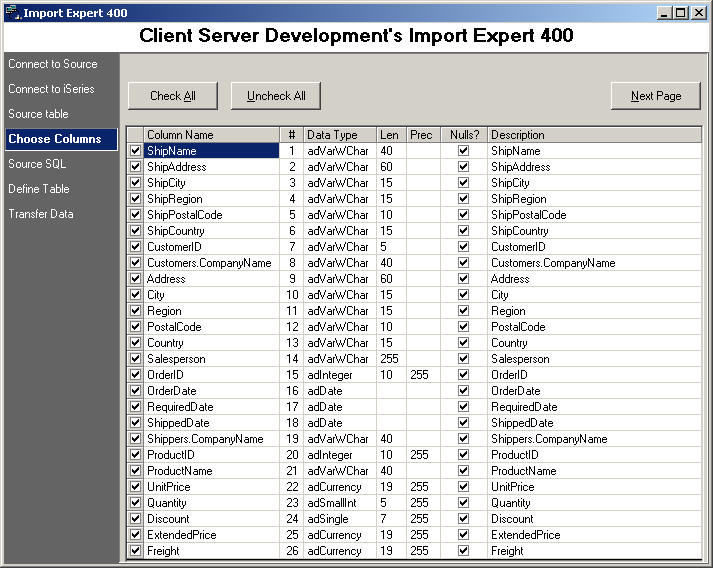Toggle the Nulls checkbox for ShipRegion

463,199
